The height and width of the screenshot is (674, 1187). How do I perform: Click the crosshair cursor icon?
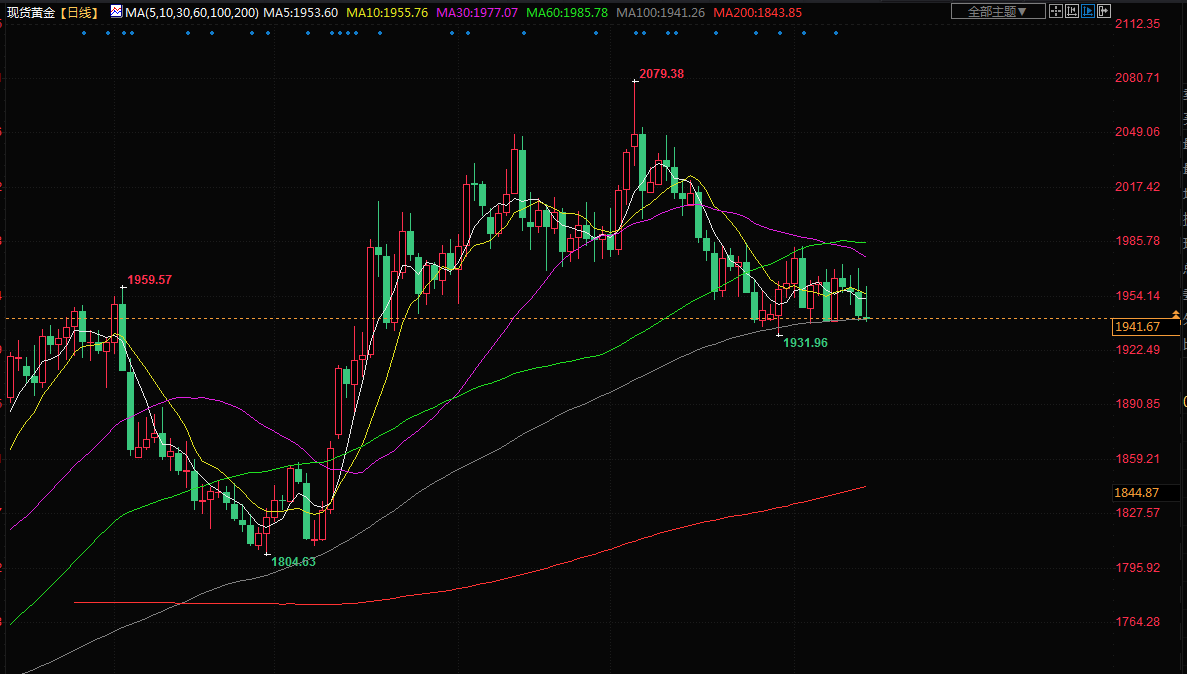tap(1057, 12)
